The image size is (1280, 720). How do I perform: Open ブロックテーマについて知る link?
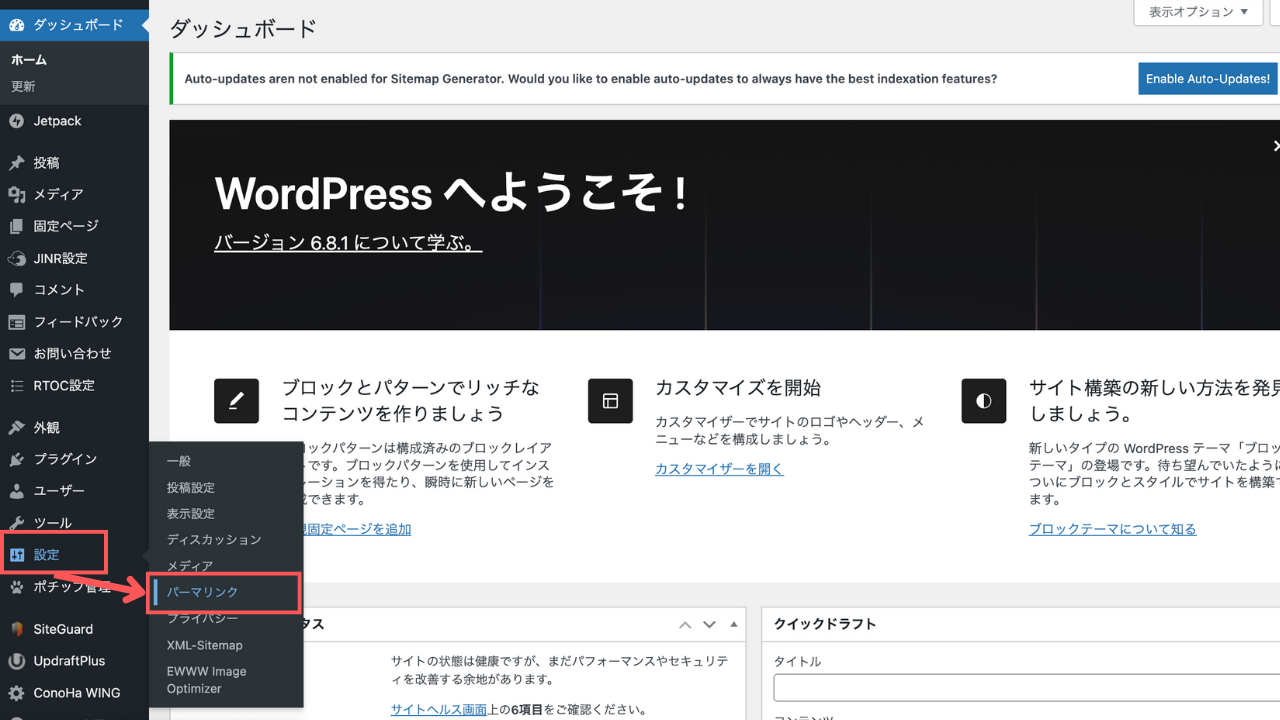click(x=1112, y=529)
